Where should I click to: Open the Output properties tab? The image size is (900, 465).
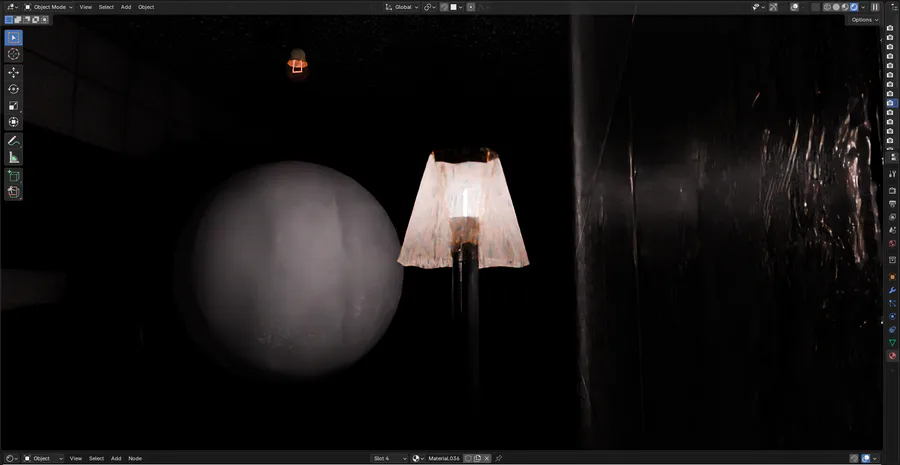[x=893, y=204]
